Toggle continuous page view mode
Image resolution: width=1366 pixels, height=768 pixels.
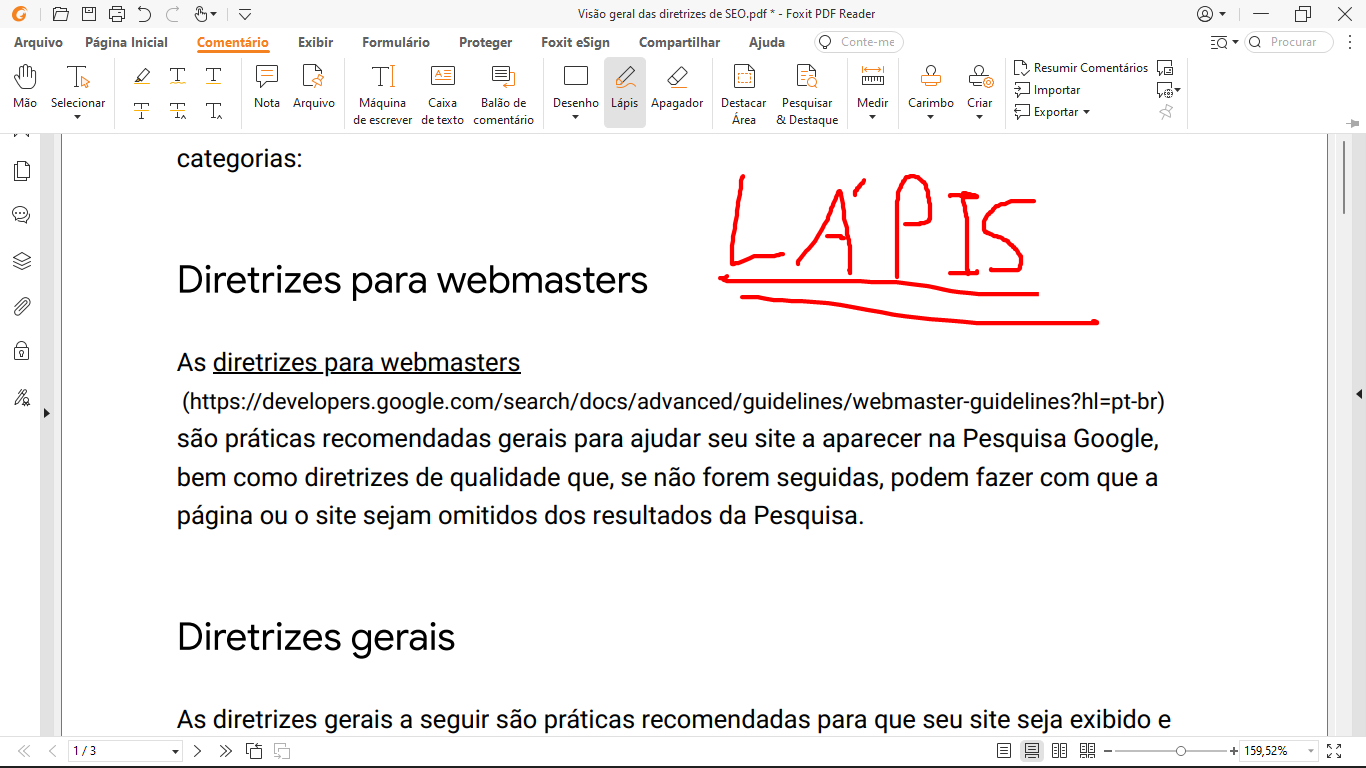[x=1032, y=751]
